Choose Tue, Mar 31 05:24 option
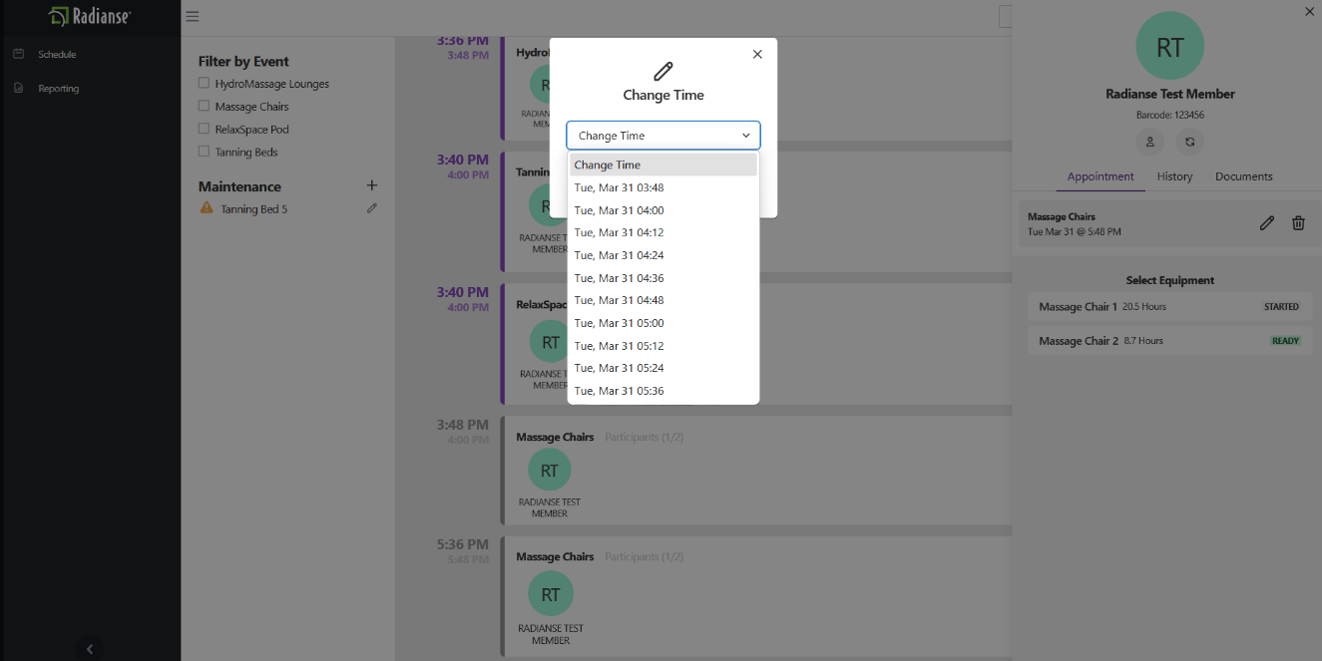The image size is (1322, 661). (663, 368)
